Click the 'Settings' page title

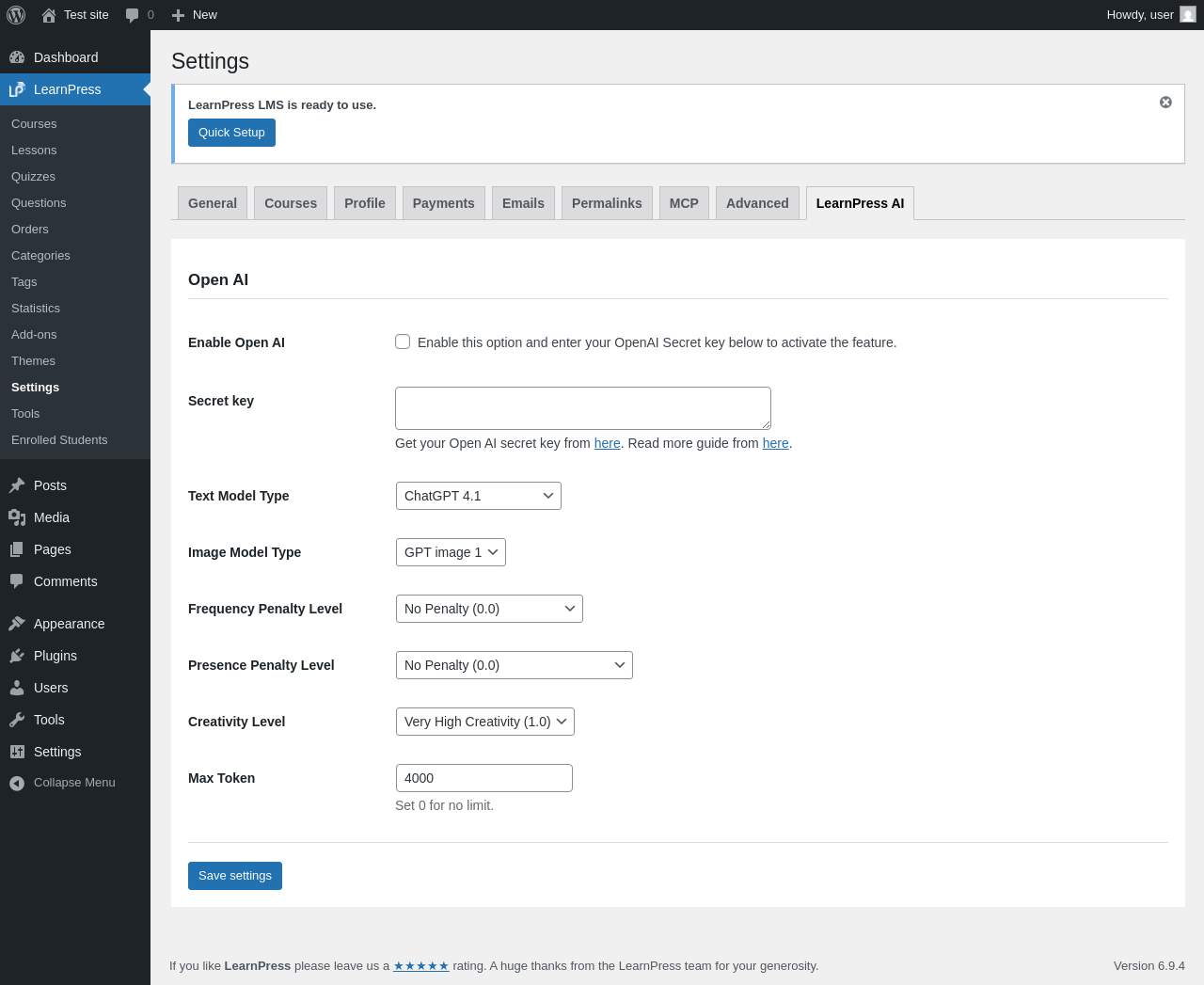tap(210, 61)
